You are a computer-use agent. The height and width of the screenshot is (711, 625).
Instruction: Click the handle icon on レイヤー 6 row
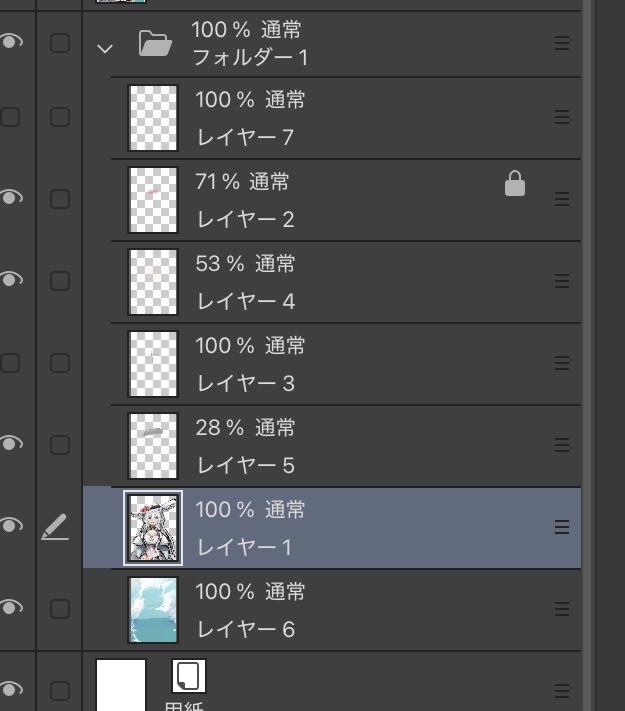tap(562, 609)
